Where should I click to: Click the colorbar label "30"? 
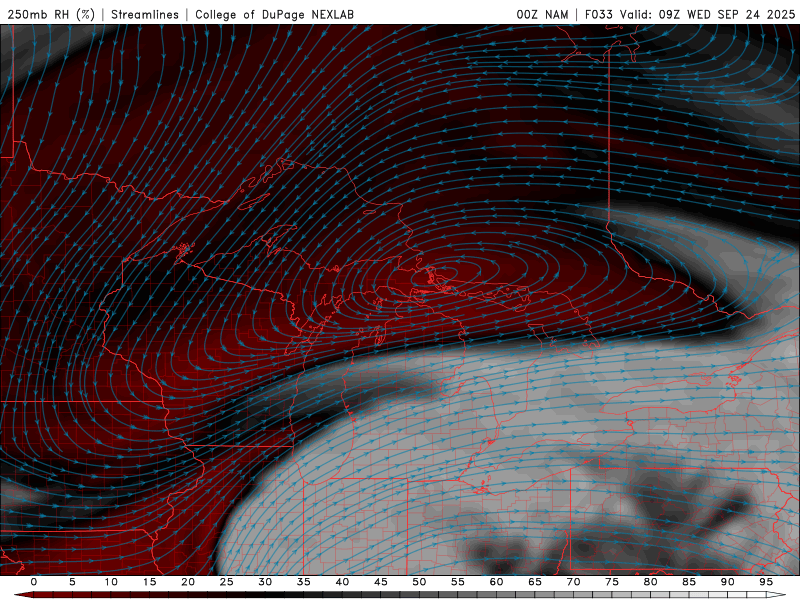(x=265, y=582)
